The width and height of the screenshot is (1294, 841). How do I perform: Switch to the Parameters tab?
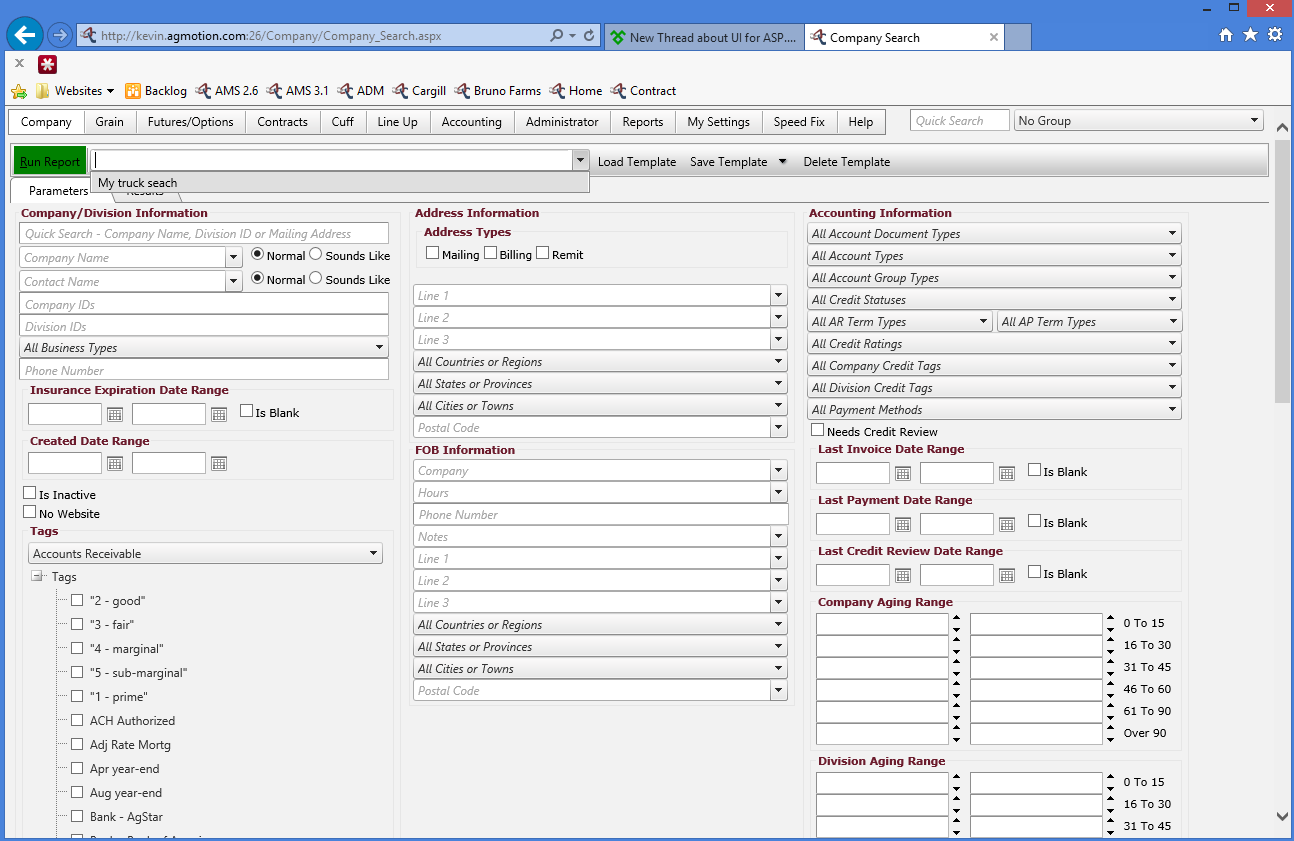[58, 191]
